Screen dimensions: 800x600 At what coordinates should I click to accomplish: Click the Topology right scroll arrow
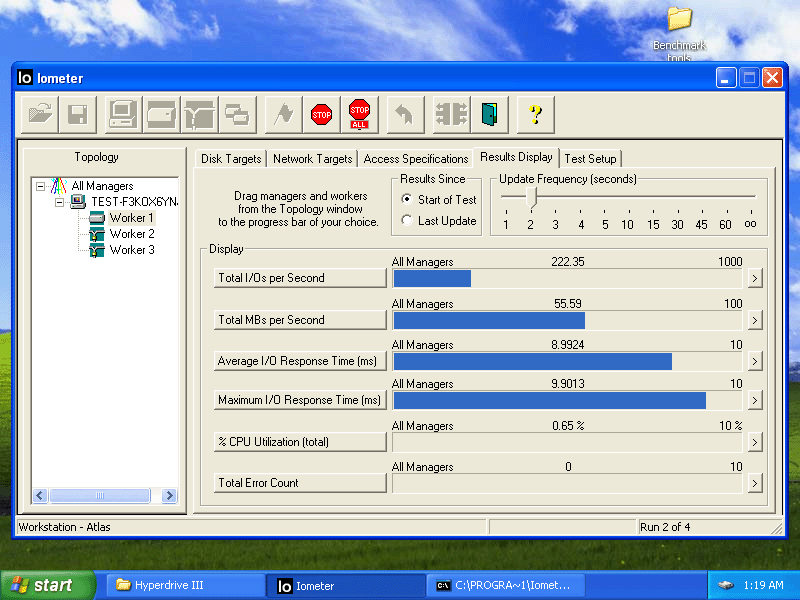click(x=169, y=495)
